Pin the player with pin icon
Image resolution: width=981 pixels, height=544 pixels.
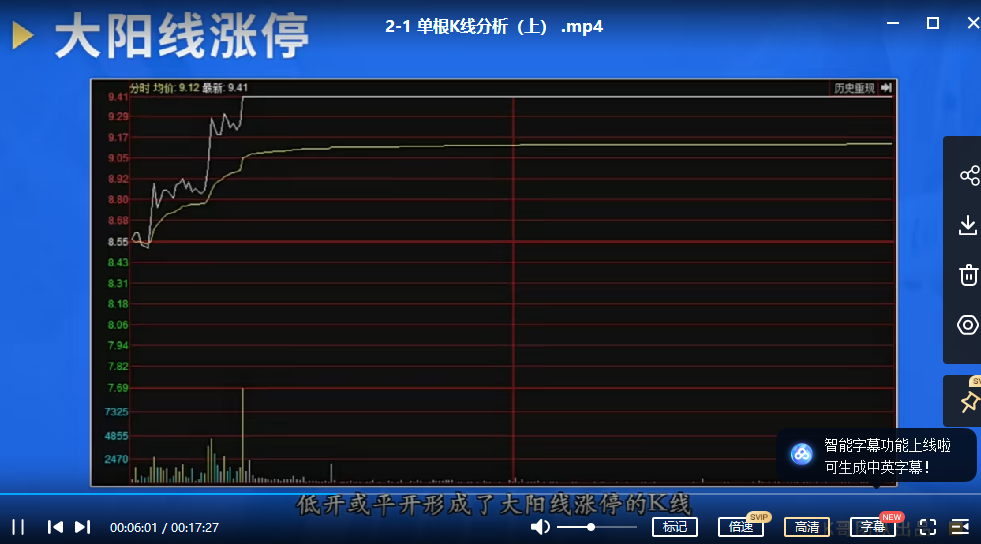970,402
